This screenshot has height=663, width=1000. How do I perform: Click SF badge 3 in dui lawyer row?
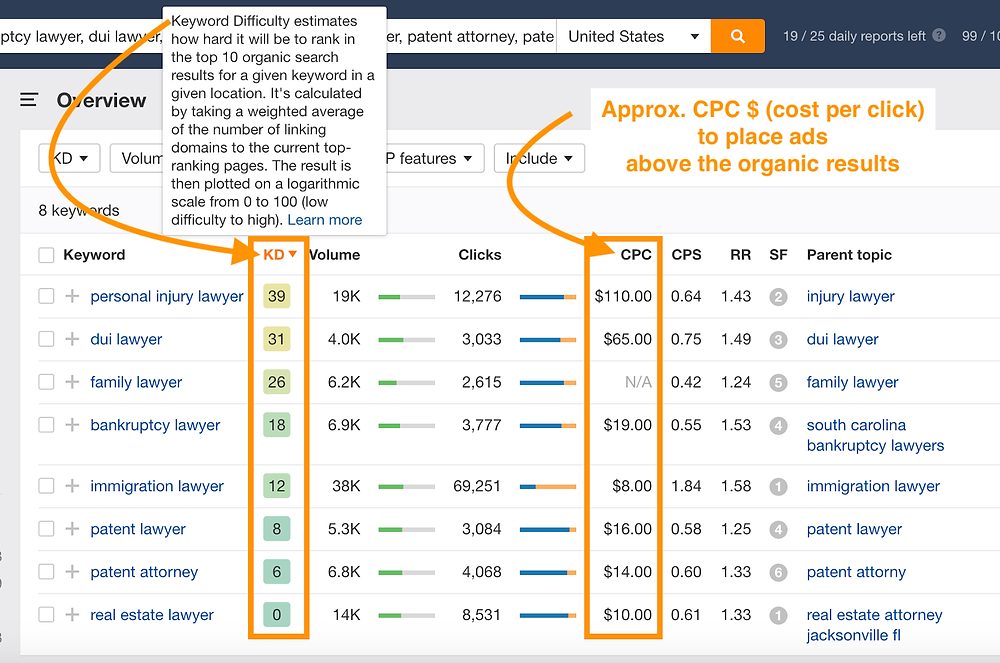pos(778,340)
